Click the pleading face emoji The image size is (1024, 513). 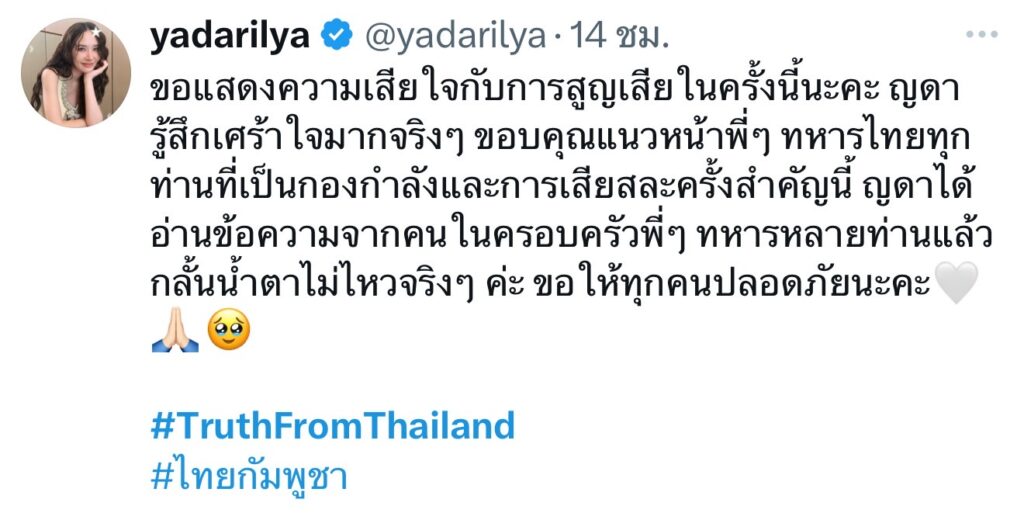[x=230, y=332]
